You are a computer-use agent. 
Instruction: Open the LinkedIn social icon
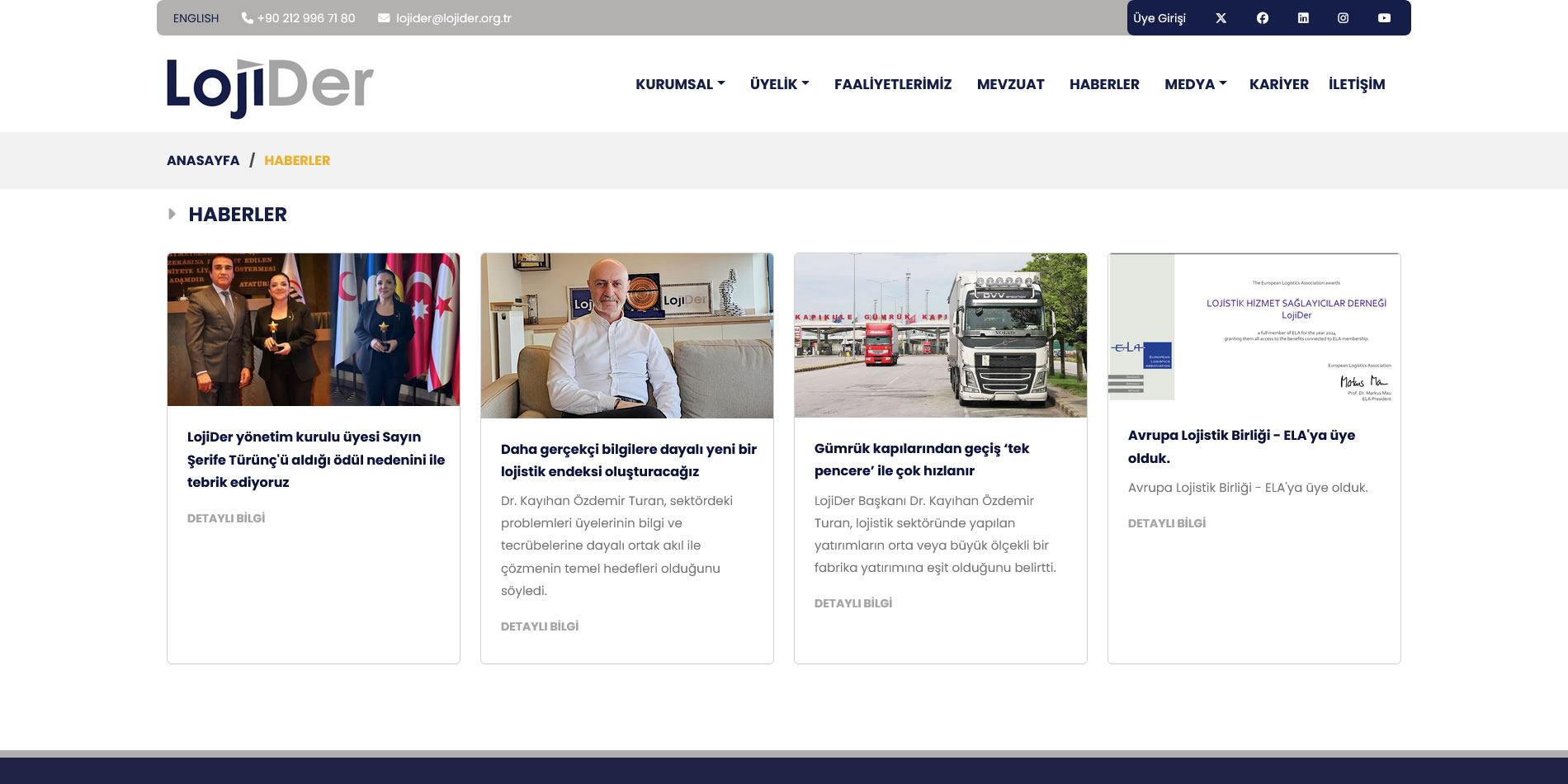[x=1303, y=18]
